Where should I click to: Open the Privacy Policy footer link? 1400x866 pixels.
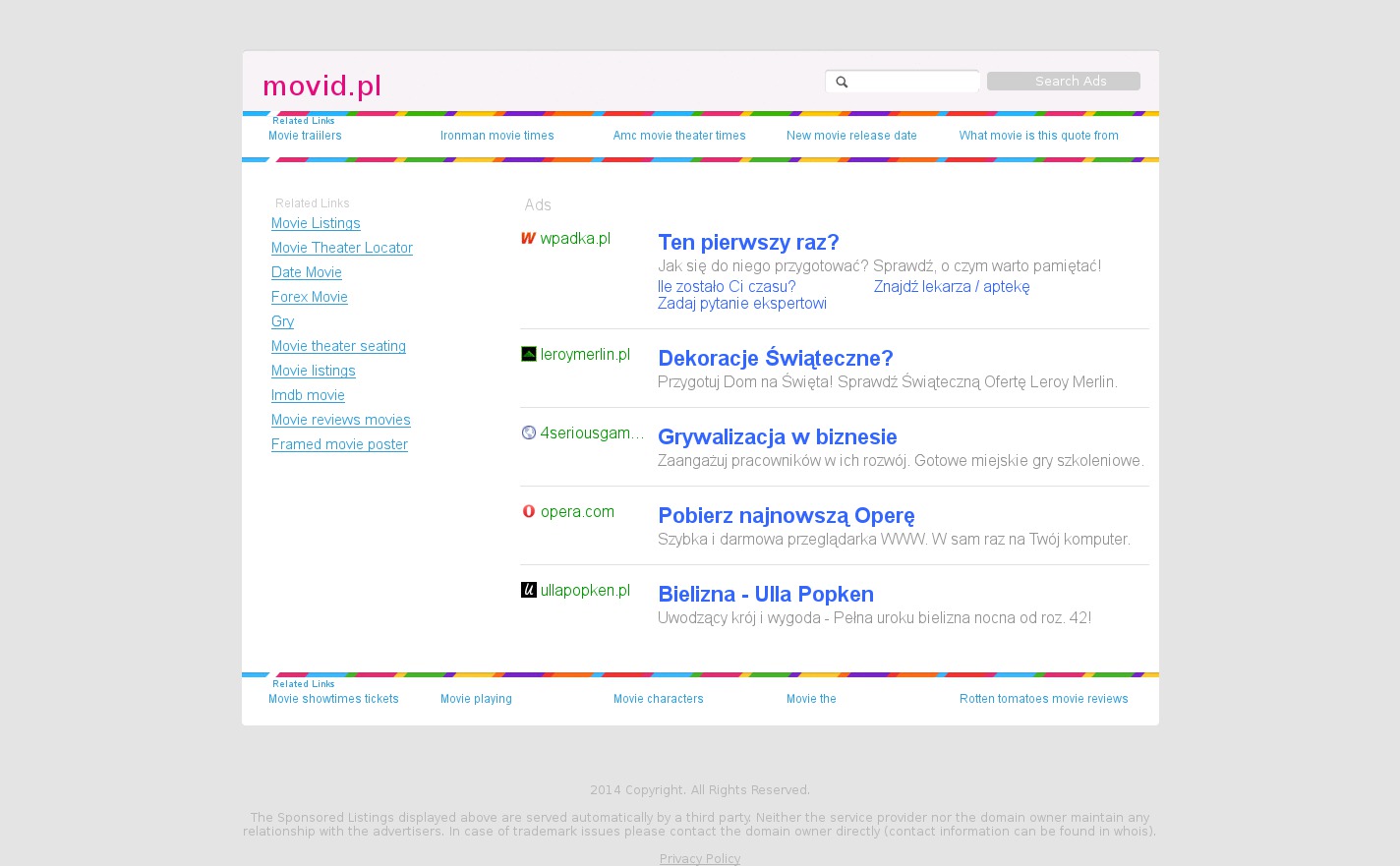pos(699,858)
